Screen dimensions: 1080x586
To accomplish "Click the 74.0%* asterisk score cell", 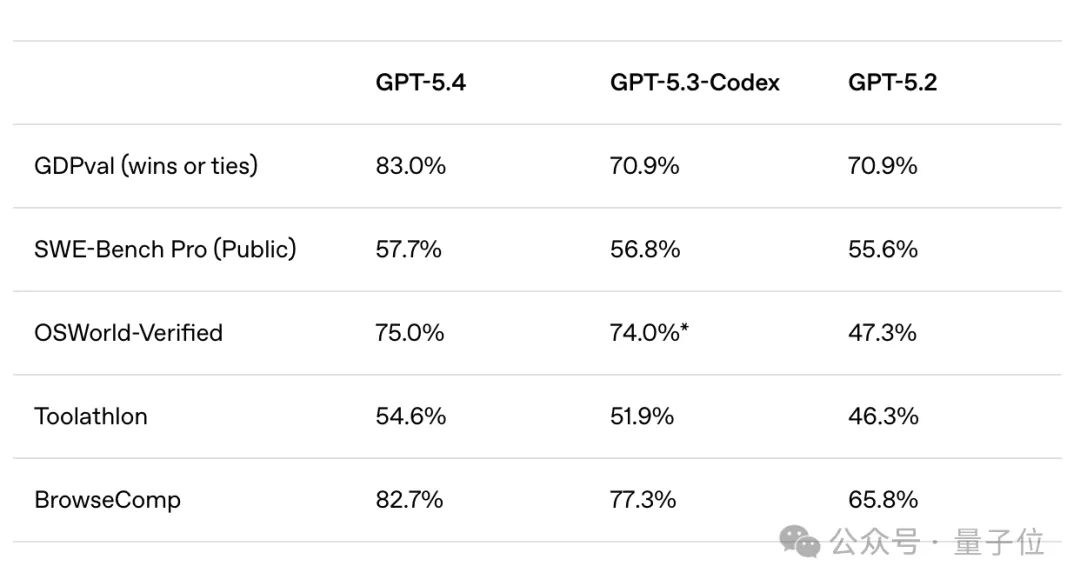I will click(x=649, y=332).
